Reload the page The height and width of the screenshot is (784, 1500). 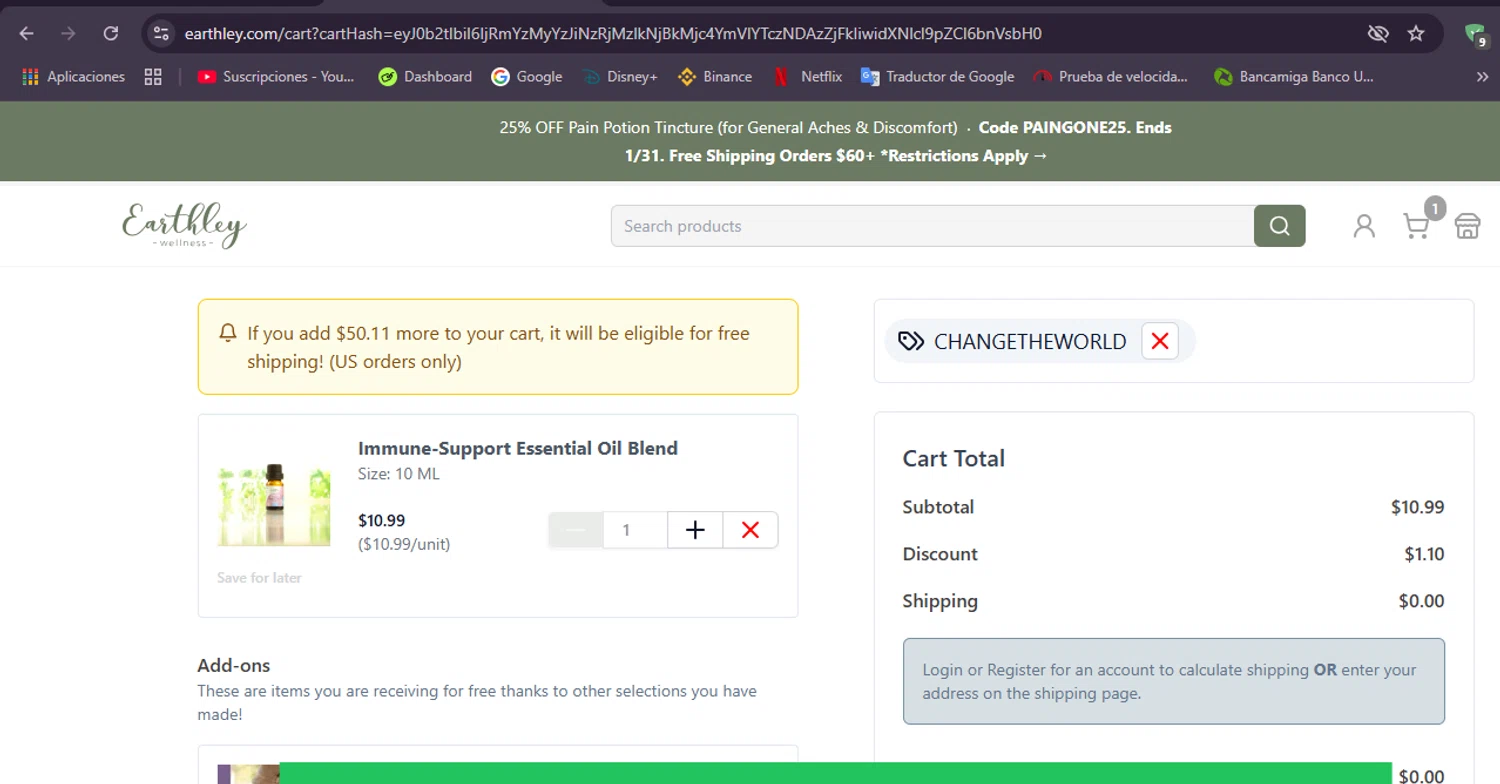coord(111,33)
